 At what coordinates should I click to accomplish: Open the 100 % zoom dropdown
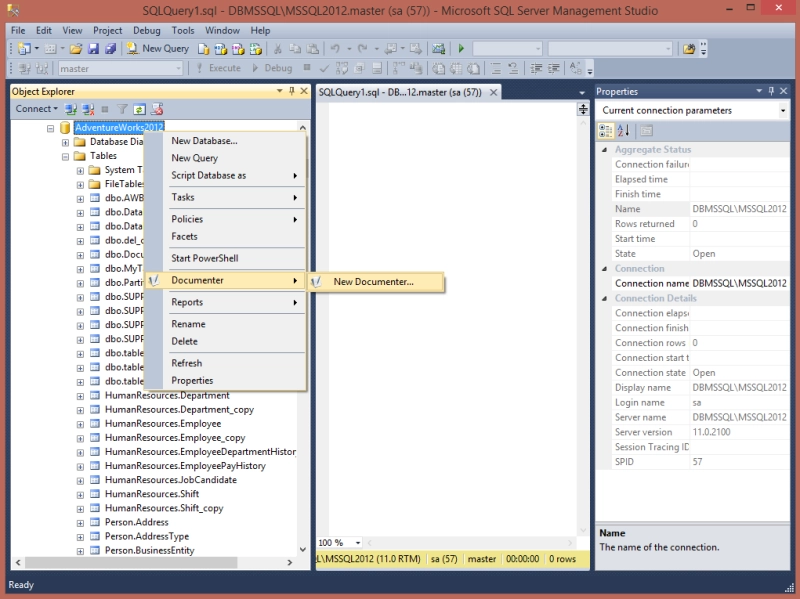(358, 543)
